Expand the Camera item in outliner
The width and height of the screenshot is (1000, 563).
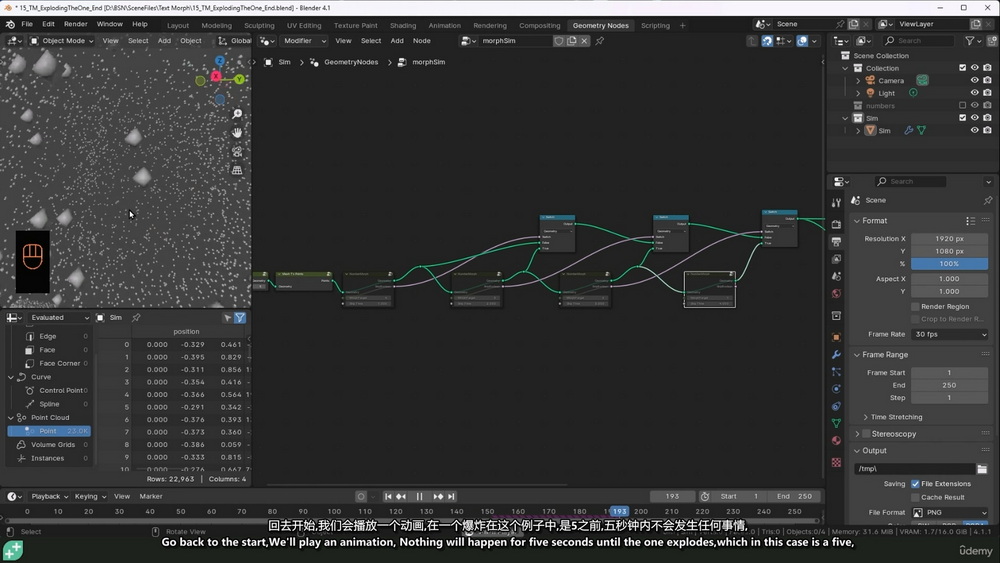click(858, 81)
